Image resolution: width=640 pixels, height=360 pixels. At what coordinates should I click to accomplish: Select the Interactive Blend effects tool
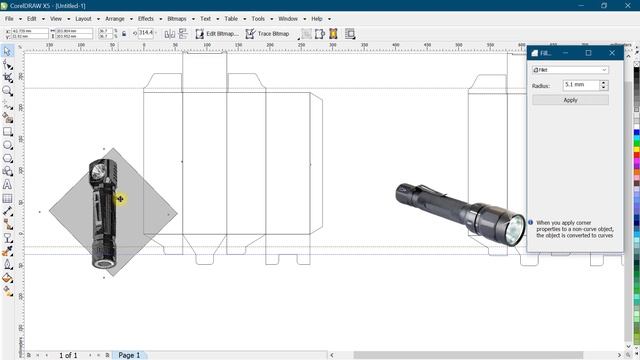click(x=7, y=238)
